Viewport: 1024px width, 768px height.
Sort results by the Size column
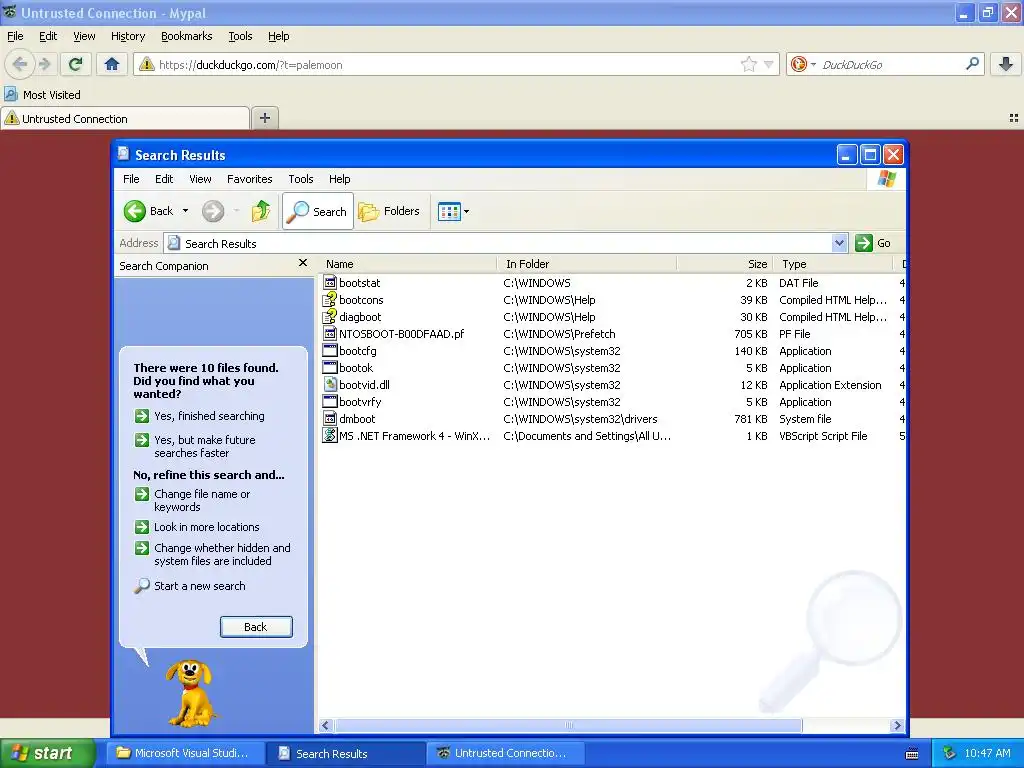tap(724, 264)
